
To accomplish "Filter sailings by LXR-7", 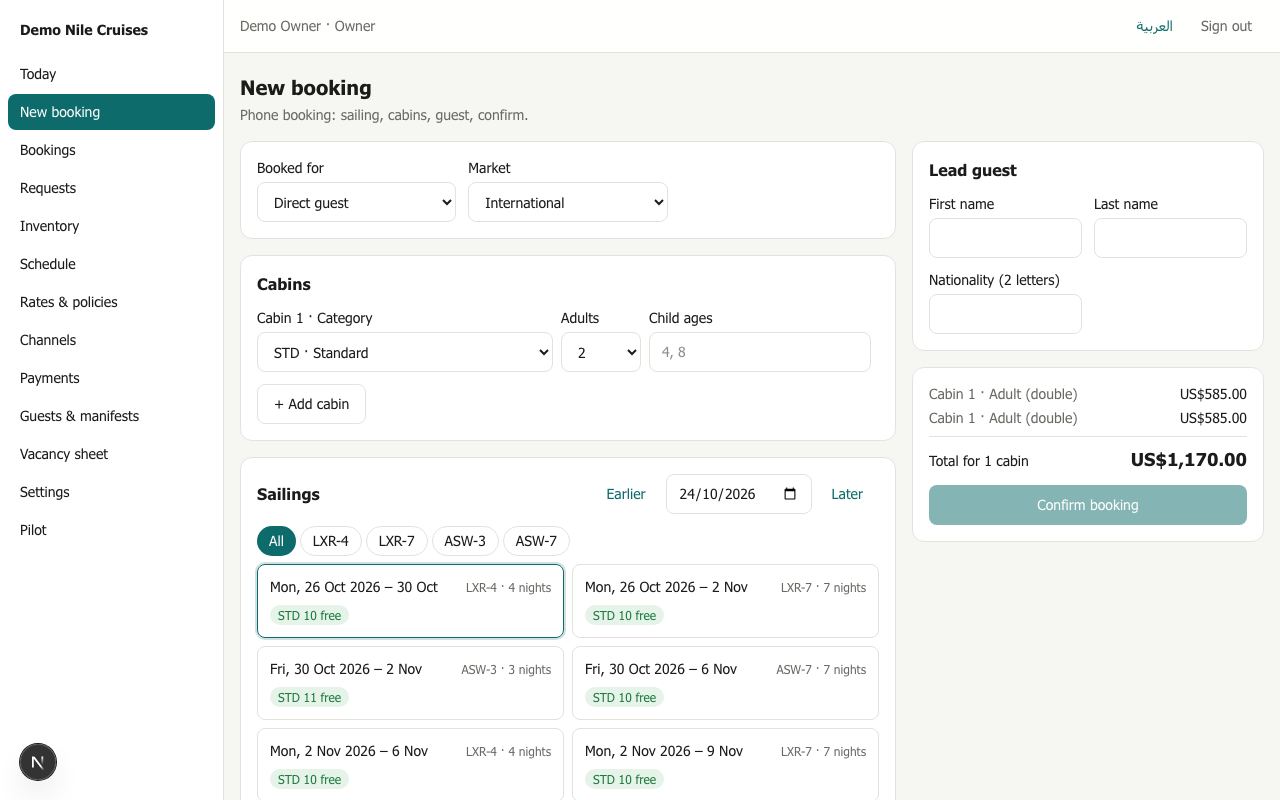I will point(397,541).
